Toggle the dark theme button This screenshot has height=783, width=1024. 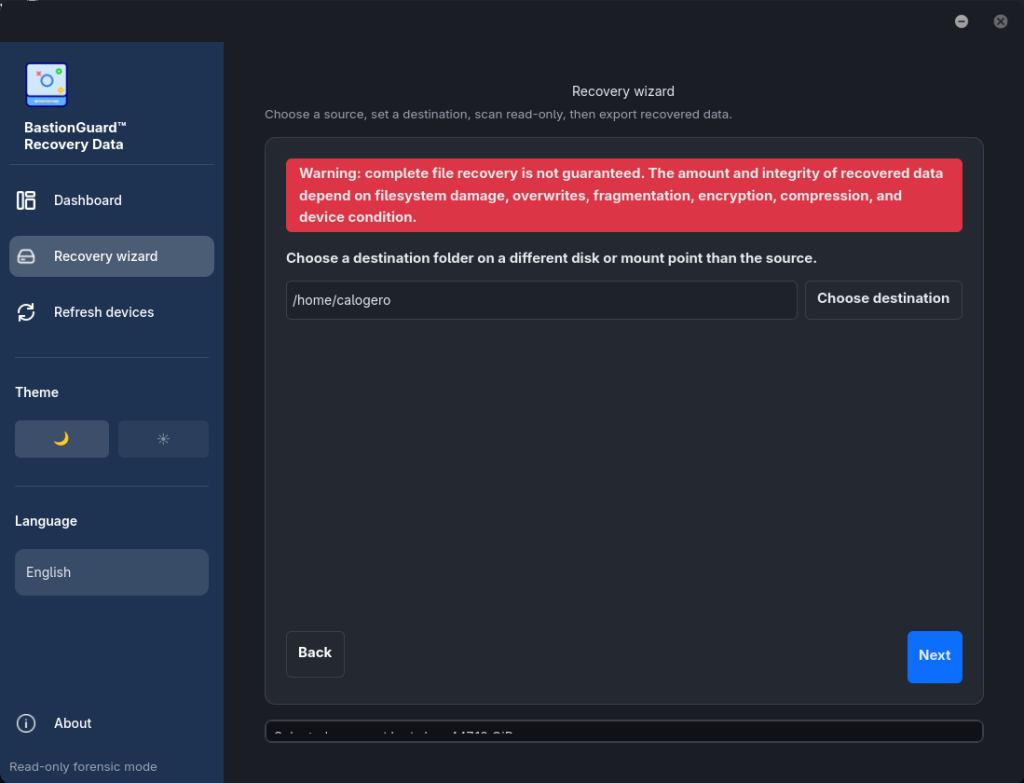[x=62, y=439]
